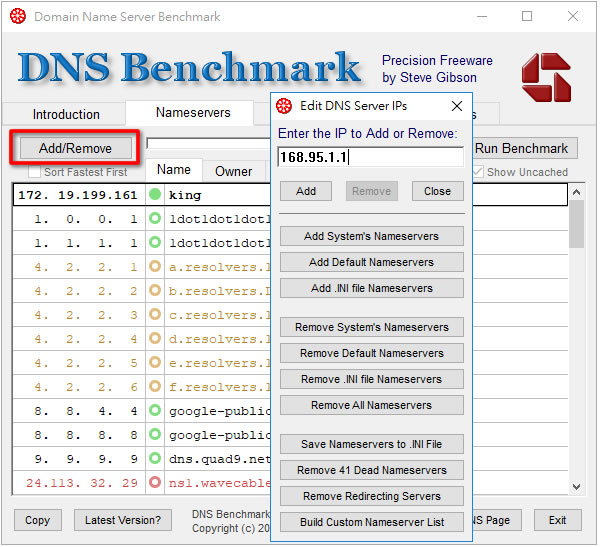Click the Add/Remove button
The height and width of the screenshot is (547, 600).
75,148
